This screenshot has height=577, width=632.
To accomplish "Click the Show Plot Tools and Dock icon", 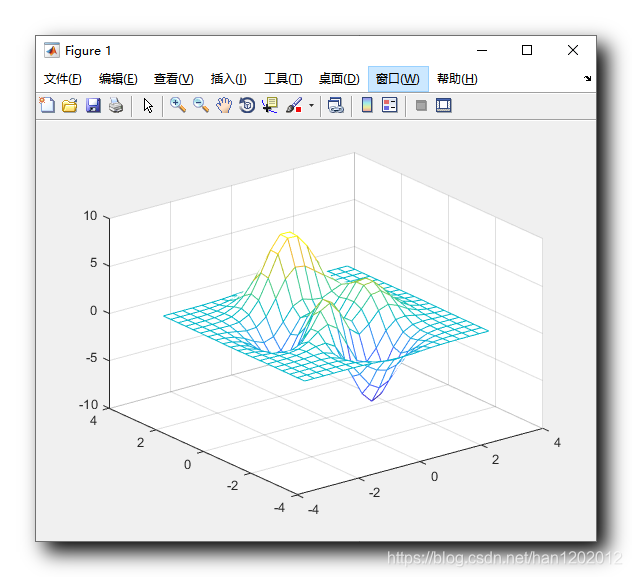I will (444, 106).
